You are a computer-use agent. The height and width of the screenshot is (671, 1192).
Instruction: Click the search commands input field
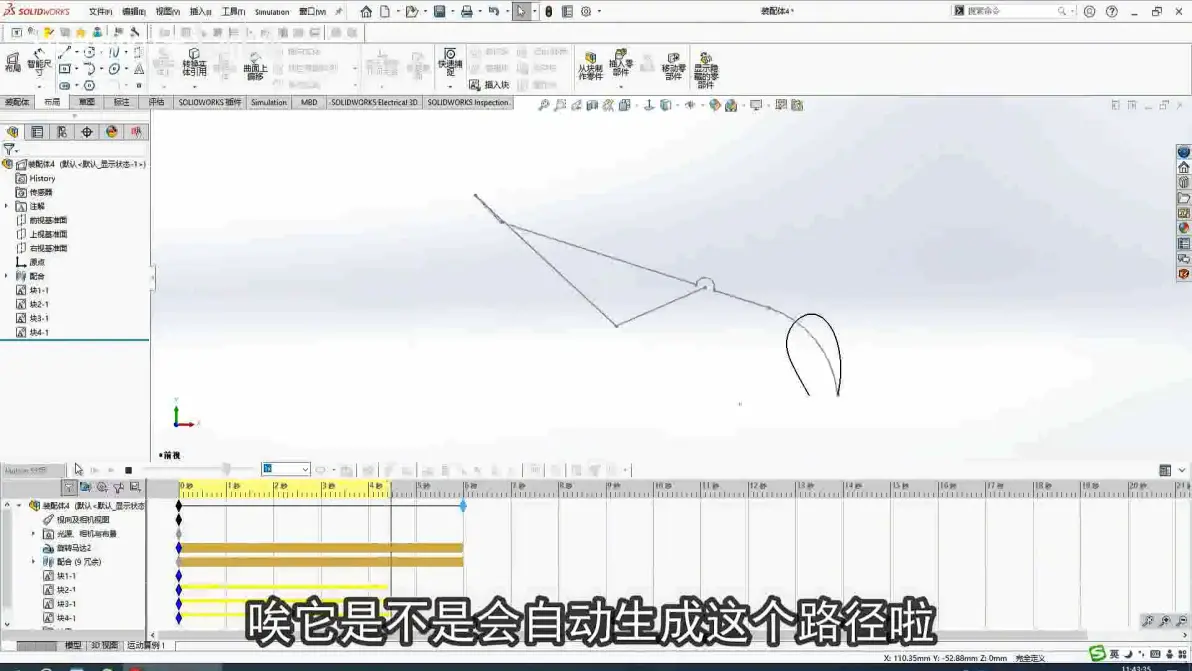1013,11
